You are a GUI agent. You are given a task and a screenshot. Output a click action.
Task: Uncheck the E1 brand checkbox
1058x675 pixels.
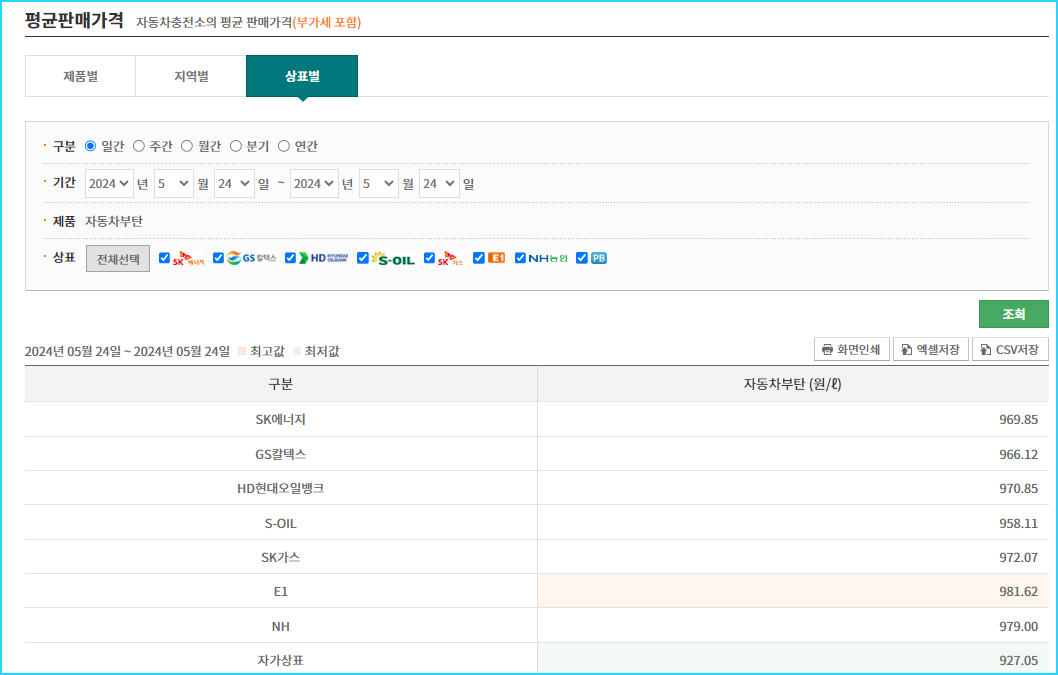coord(478,258)
